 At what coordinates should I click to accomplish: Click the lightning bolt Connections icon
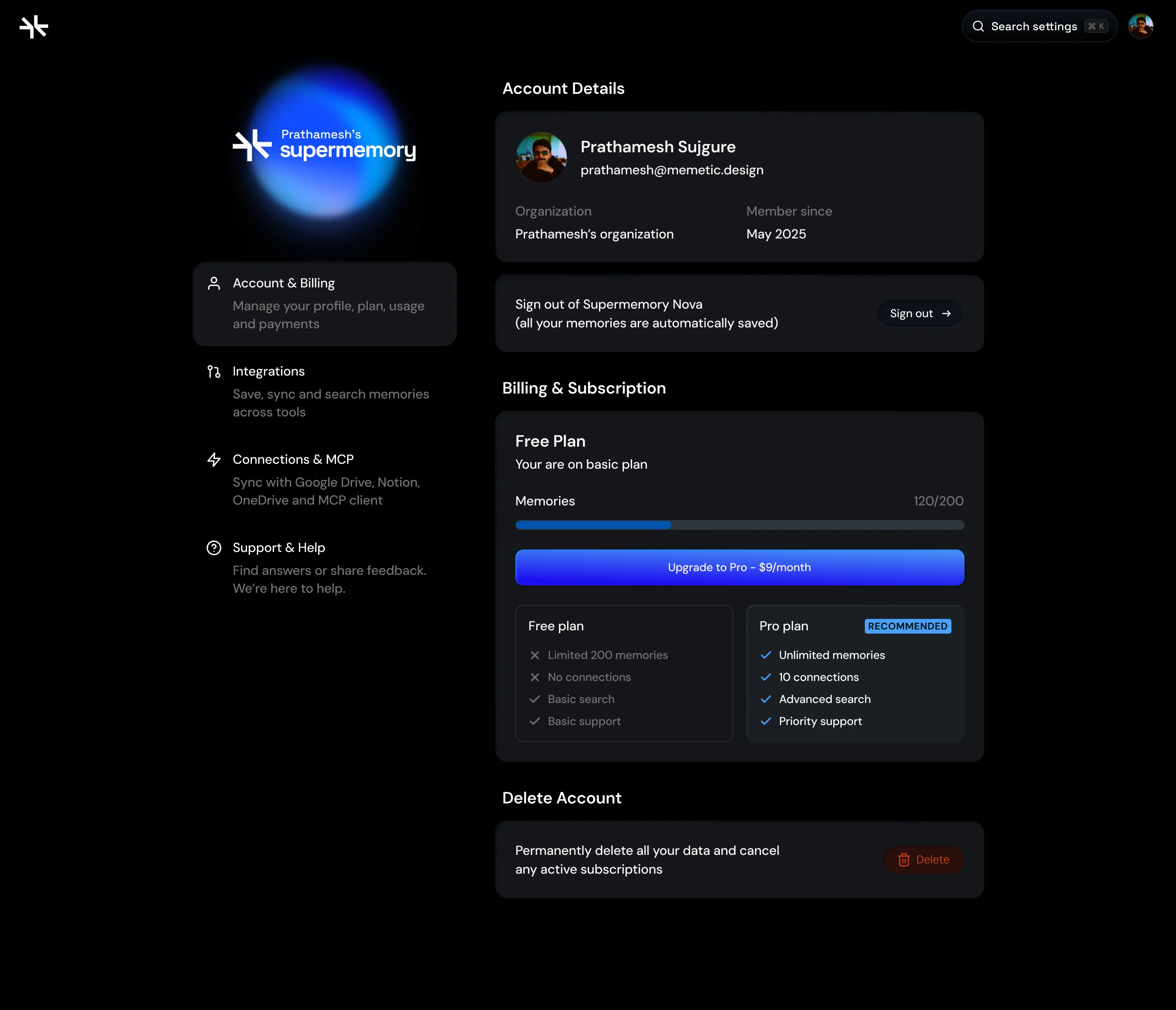pyautogui.click(x=214, y=460)
